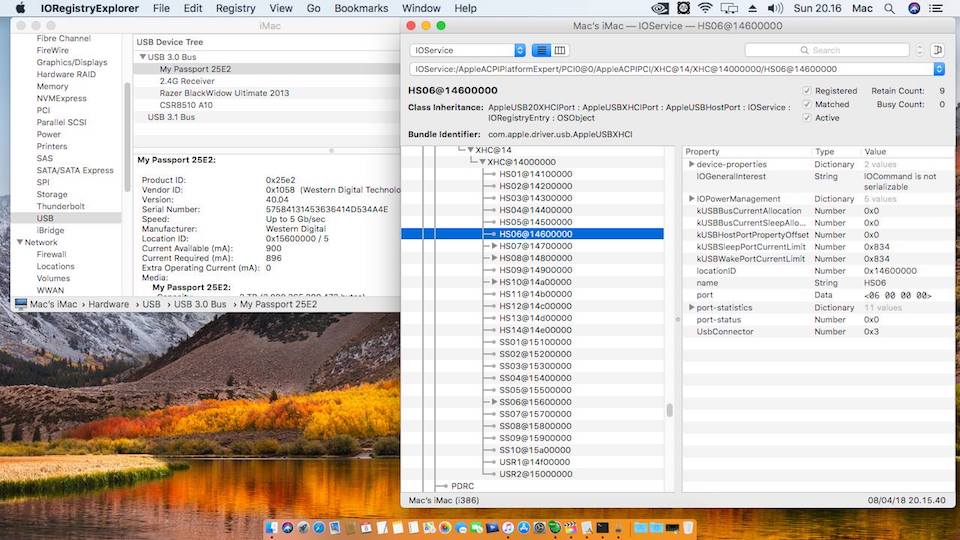Viewport: 960px width, 540px height.
Task: Click the System Information sidebar scrollbar
Action: click(x=127, y=136)
